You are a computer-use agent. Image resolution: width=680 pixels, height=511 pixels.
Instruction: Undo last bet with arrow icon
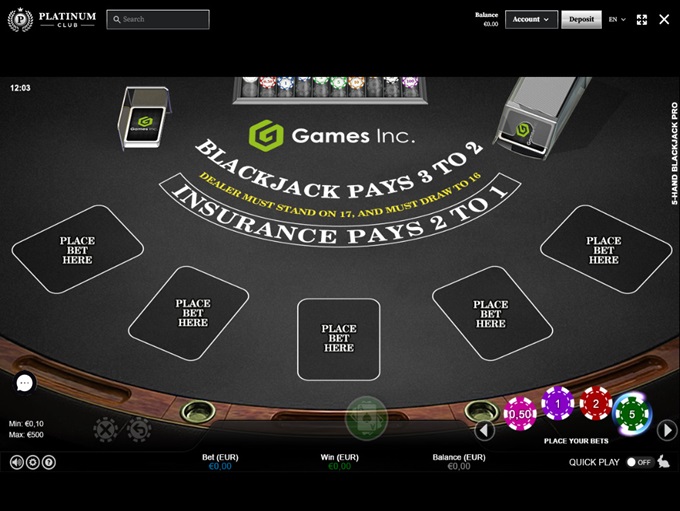[139, 430]
